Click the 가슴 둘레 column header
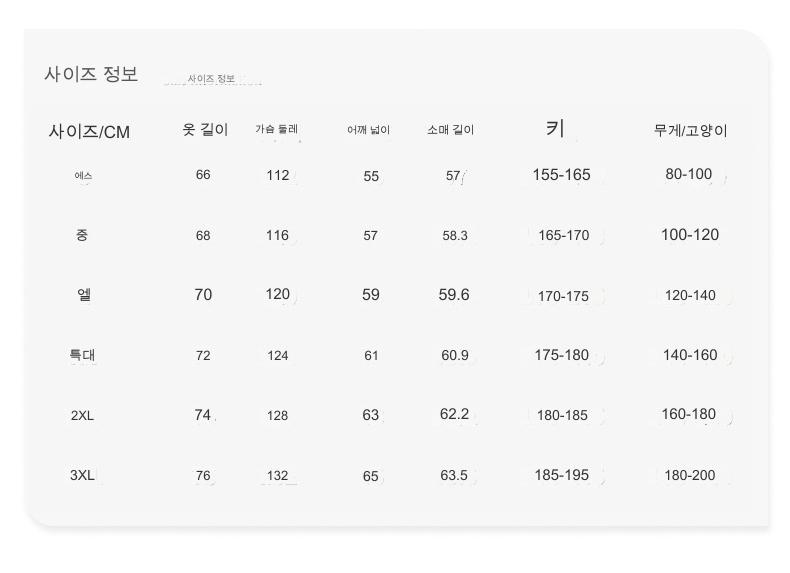 click(277, 129)
